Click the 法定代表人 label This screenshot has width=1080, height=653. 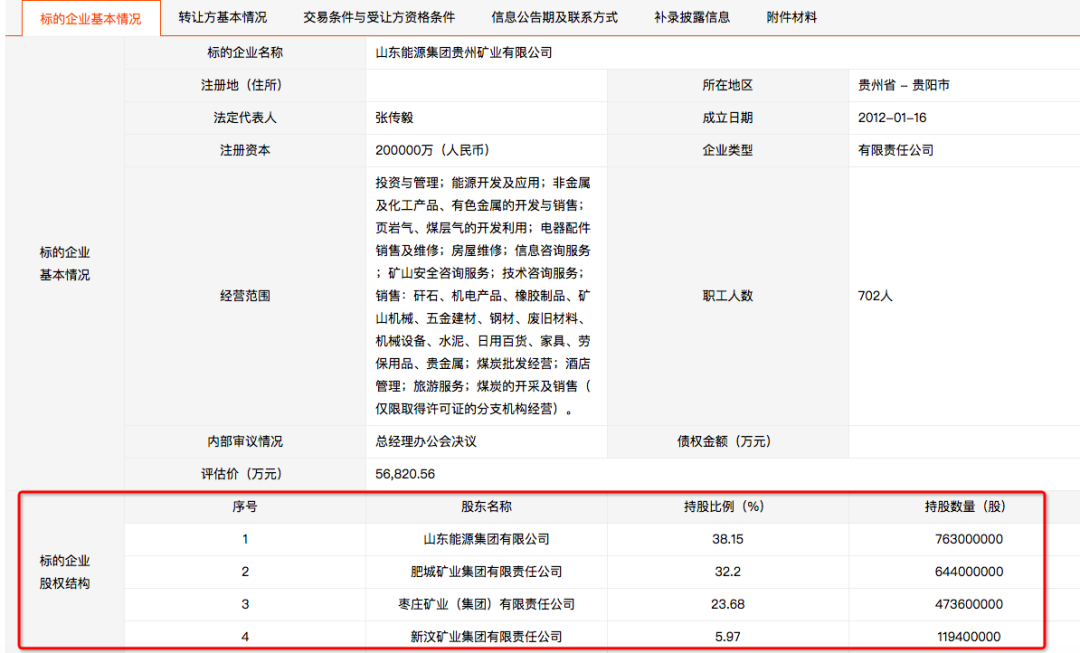pos(245,118)
